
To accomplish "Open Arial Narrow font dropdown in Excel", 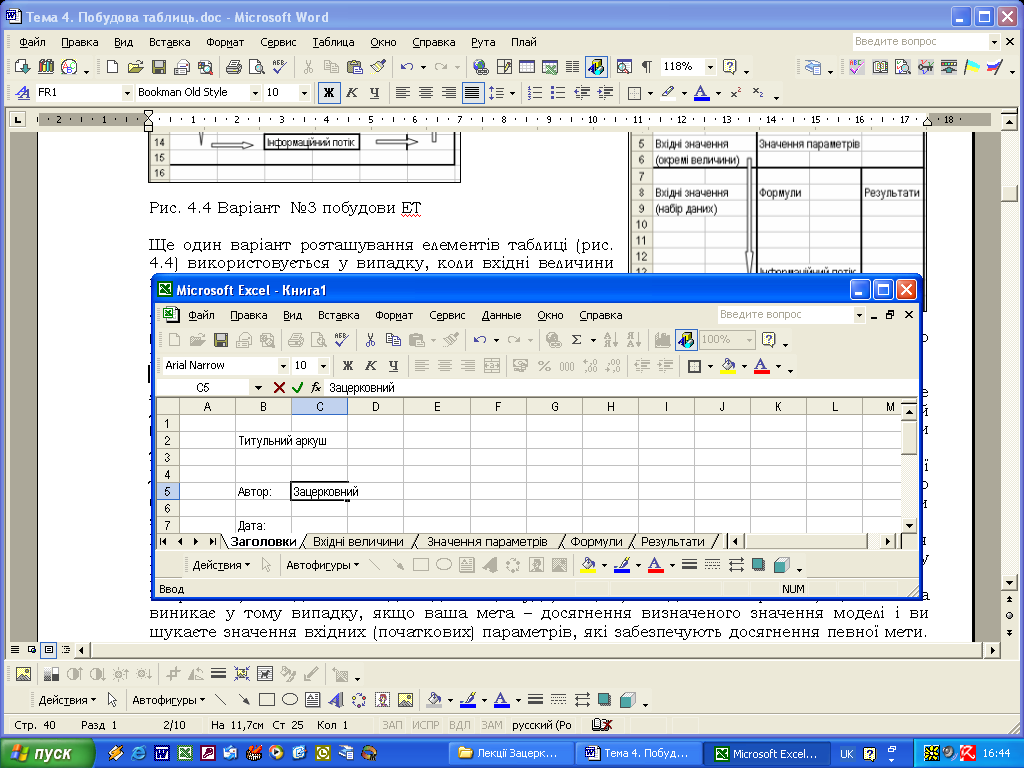I will (x=283, y=366).
